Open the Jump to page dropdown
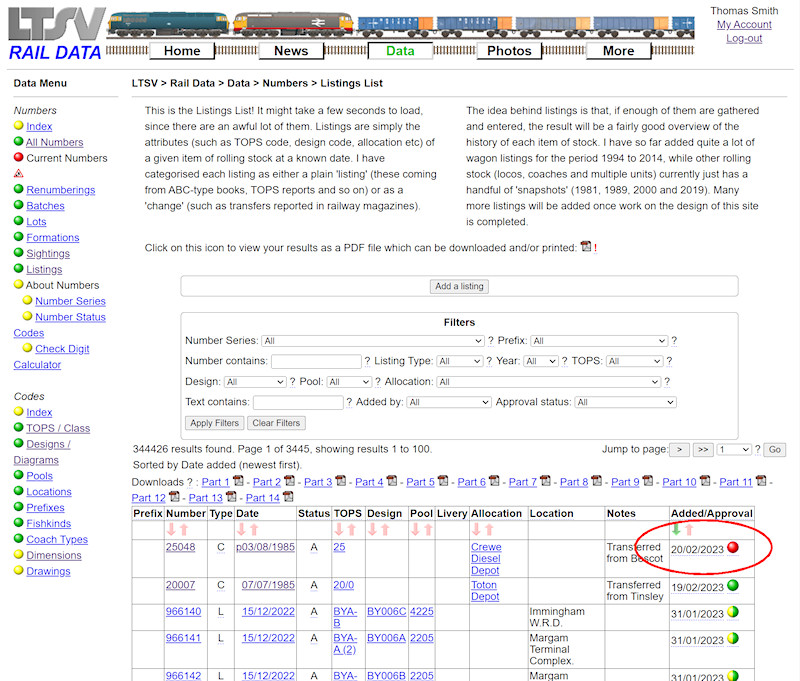The image size is (800, 681). 733,449
